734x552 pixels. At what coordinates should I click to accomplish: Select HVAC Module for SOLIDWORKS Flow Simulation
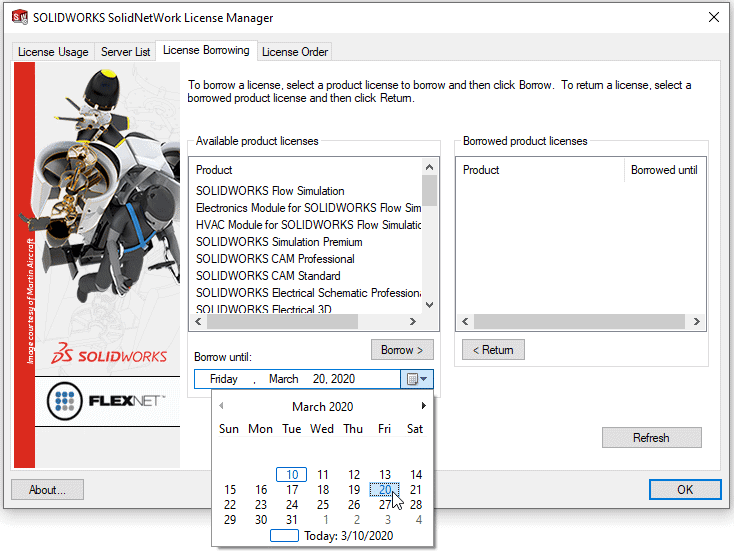pyautogui.click(x=308, y=225)
